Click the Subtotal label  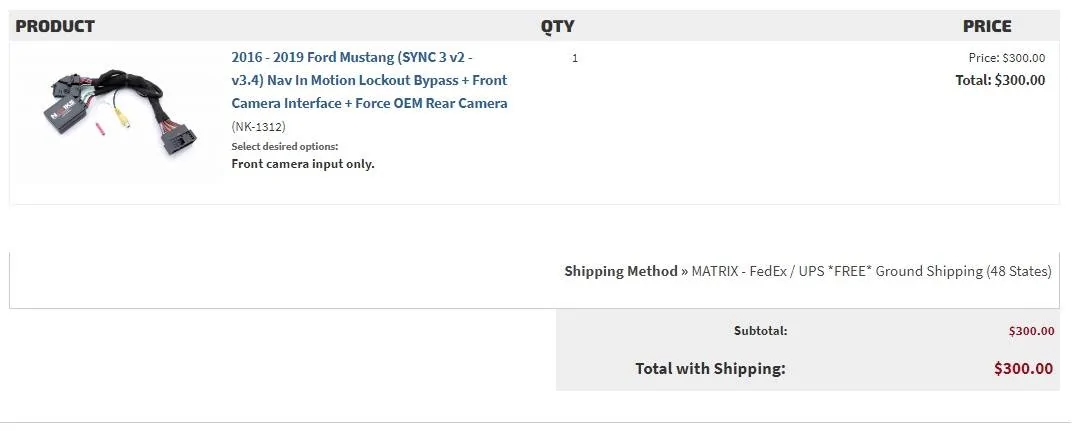tap(760, 330)
